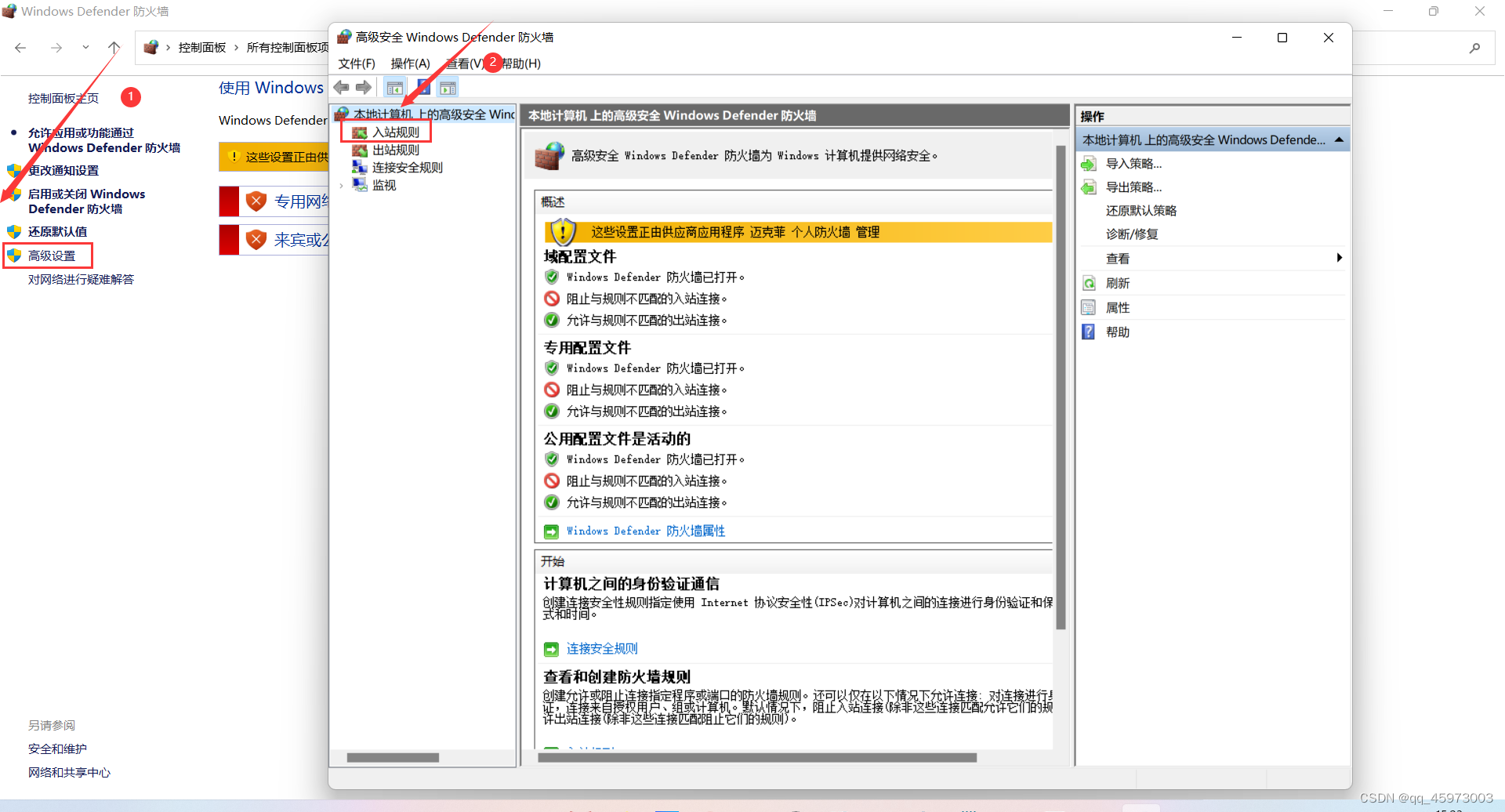Image resolution: width=1505 pixels, height=812 pixels.
Task: Toggle the show/hide console tree toolbar icon
Action: [395, 88]
